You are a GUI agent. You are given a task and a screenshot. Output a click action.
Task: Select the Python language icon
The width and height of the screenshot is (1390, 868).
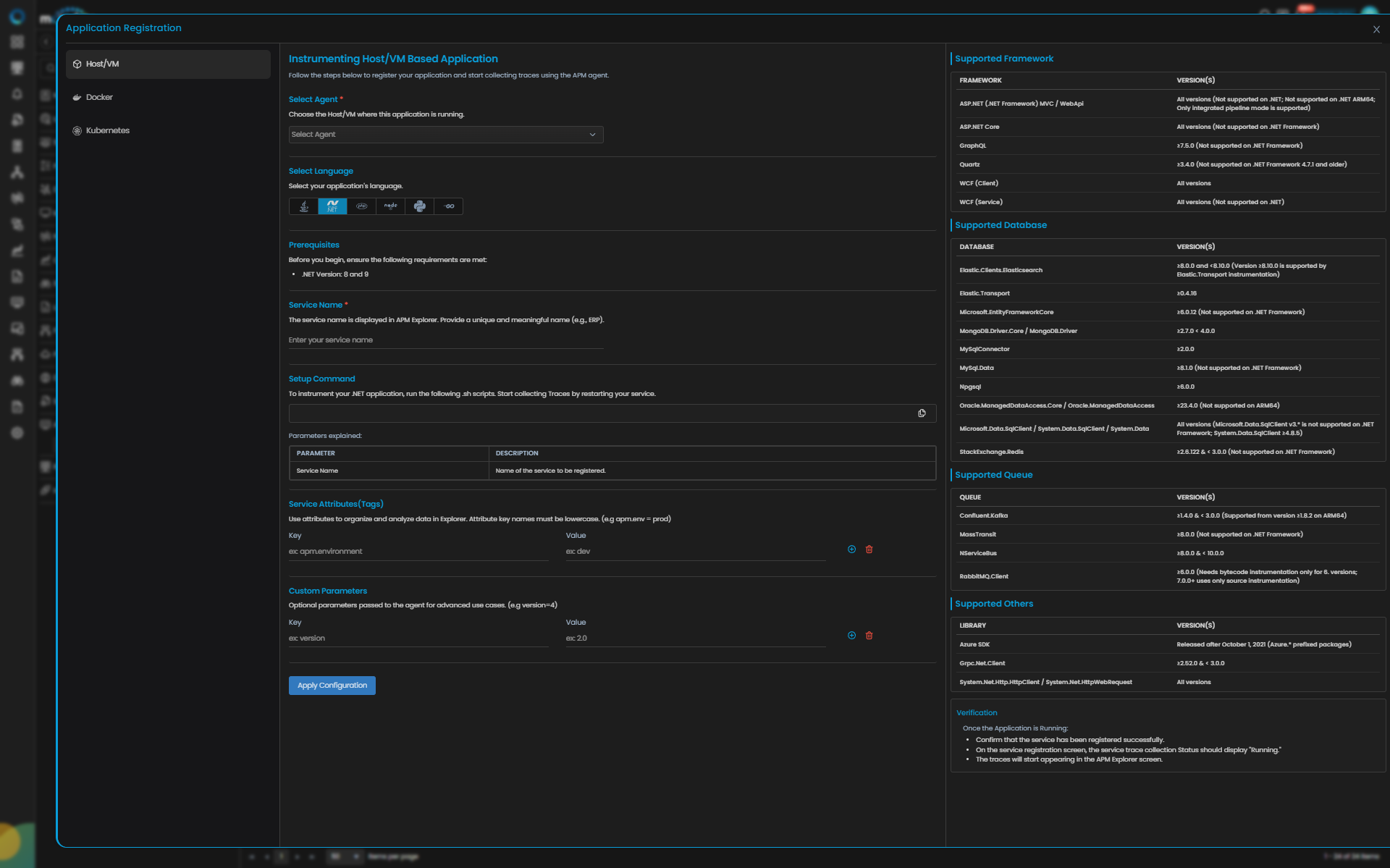pyautogui.click(x=419, y=206)
